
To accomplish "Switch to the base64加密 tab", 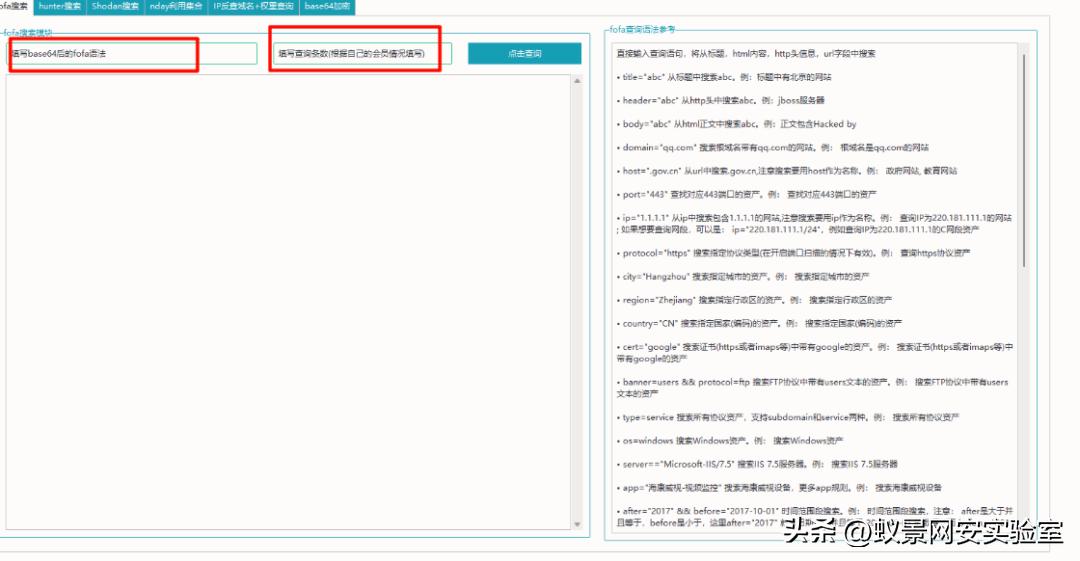I will click(x=327, y=6).
